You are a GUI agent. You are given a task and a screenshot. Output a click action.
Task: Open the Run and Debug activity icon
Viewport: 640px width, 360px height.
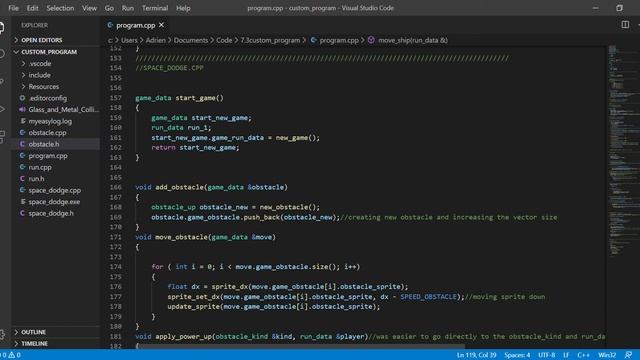(x=2, y=109)
